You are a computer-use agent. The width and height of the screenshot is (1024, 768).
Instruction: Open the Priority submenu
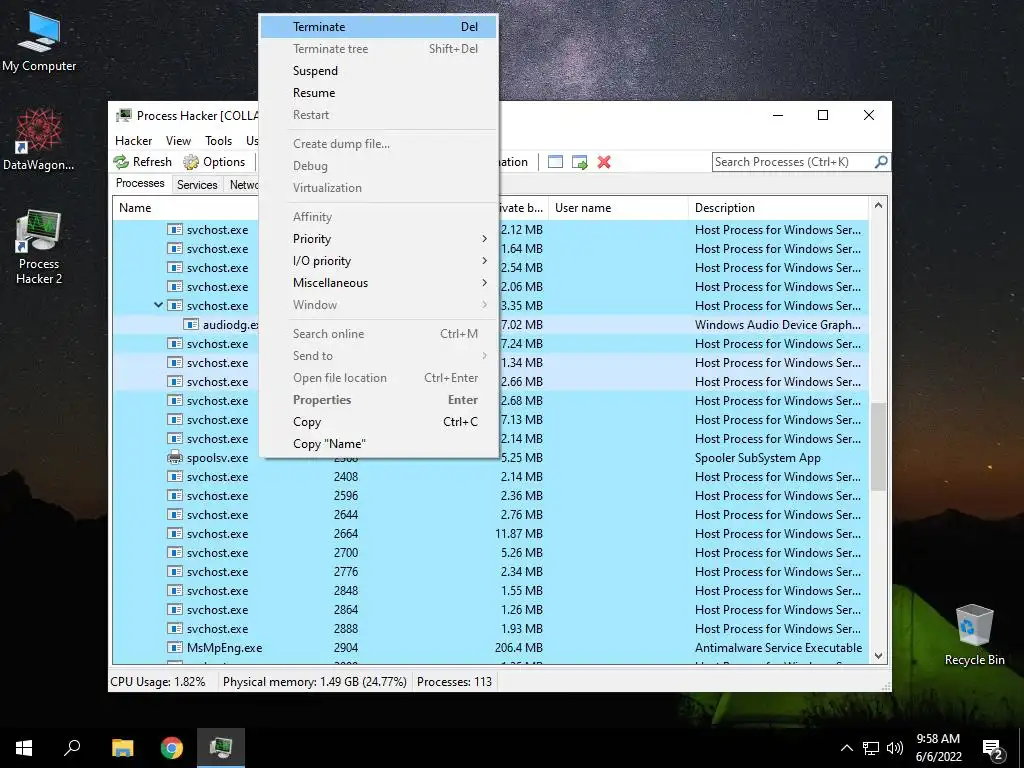(378, 239)
